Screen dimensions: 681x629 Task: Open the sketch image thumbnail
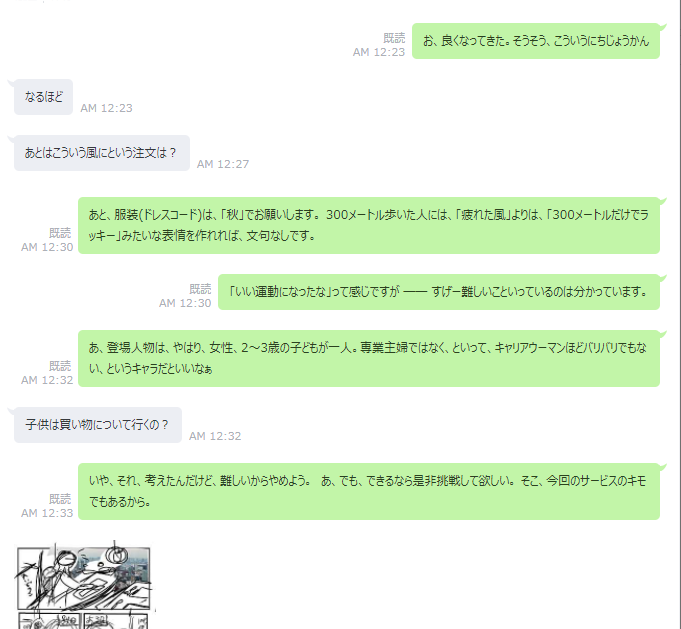pos(84,585)
